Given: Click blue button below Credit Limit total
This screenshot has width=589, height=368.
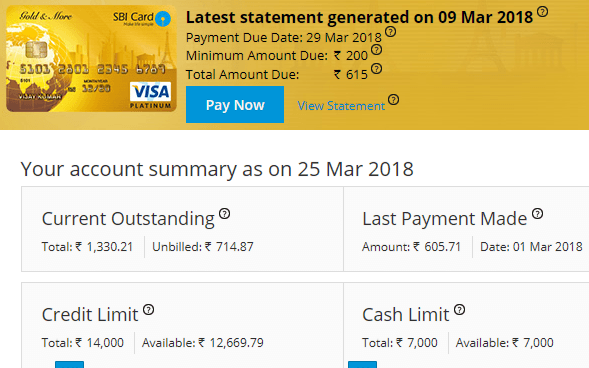Looking at the screenshot, I should 69,365.
